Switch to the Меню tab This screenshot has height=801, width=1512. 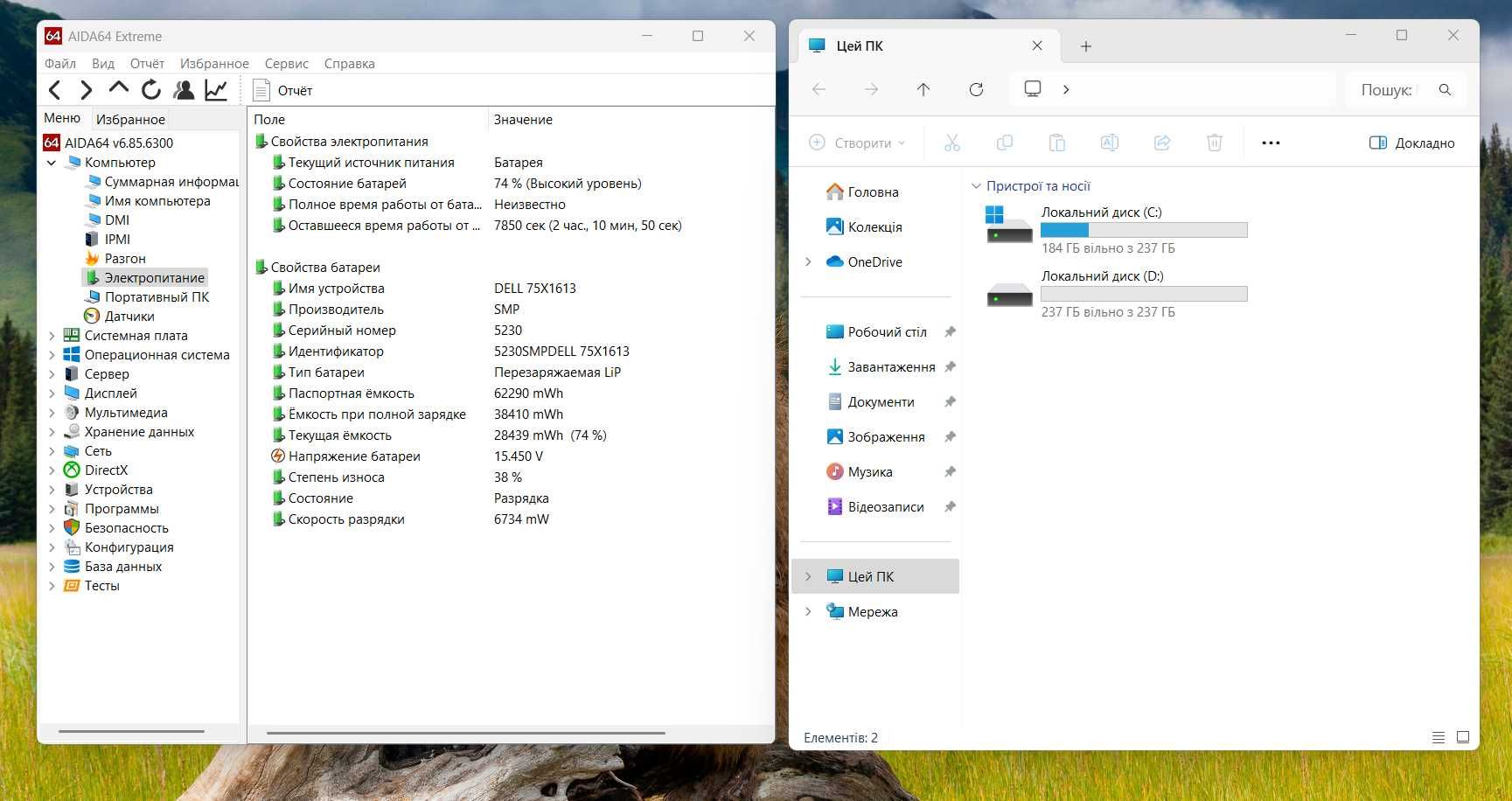coord(62,118)
